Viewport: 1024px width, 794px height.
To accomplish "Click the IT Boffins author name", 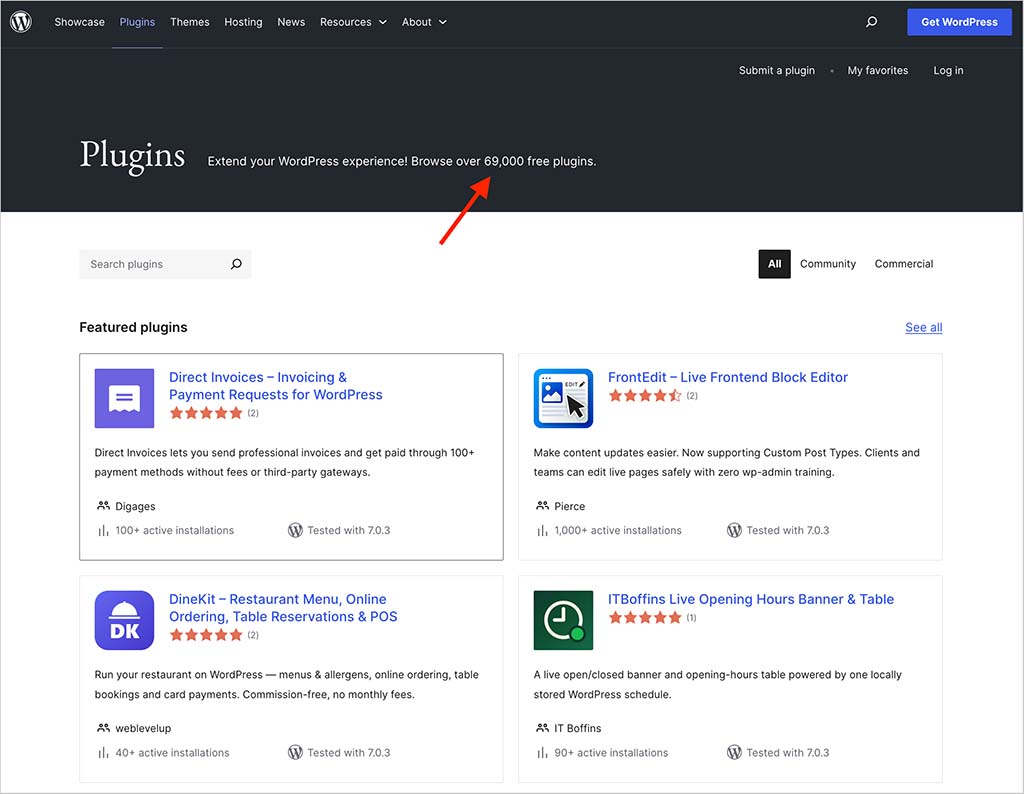I will pyautogui.click(x=577, y=728).
